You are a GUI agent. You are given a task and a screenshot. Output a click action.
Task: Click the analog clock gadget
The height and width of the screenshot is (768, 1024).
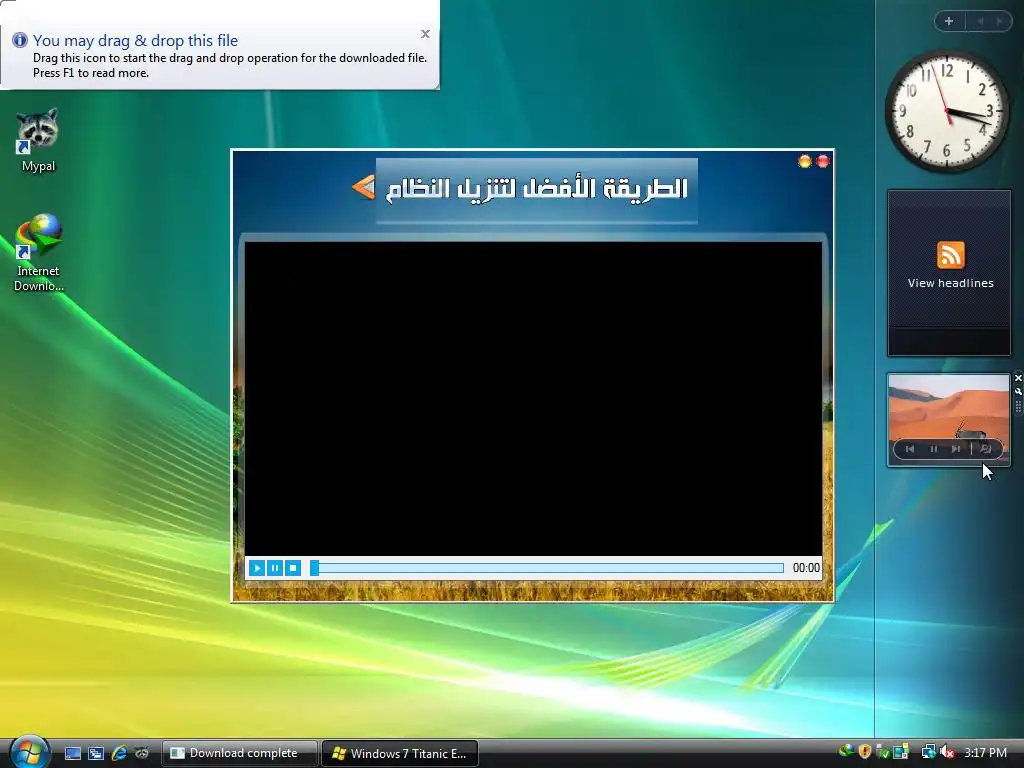(947, 112)
